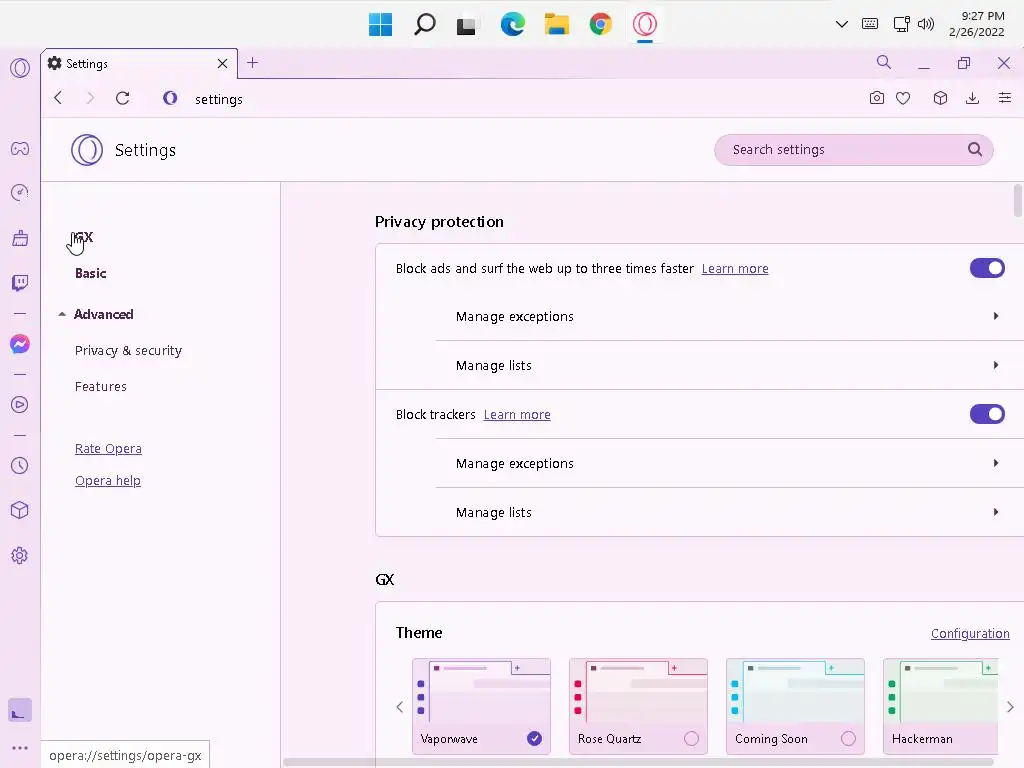
Task: Focus the Search settings input field
Action: (x=854, y=150)
